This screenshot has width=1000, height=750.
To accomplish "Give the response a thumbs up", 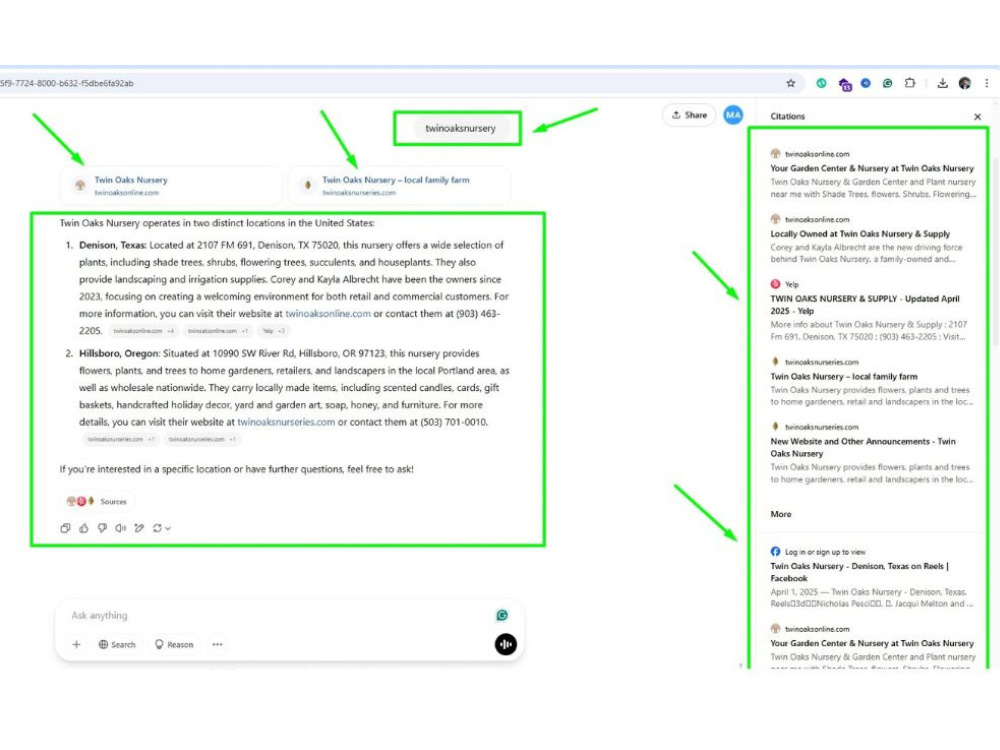I will coord(84,528).
